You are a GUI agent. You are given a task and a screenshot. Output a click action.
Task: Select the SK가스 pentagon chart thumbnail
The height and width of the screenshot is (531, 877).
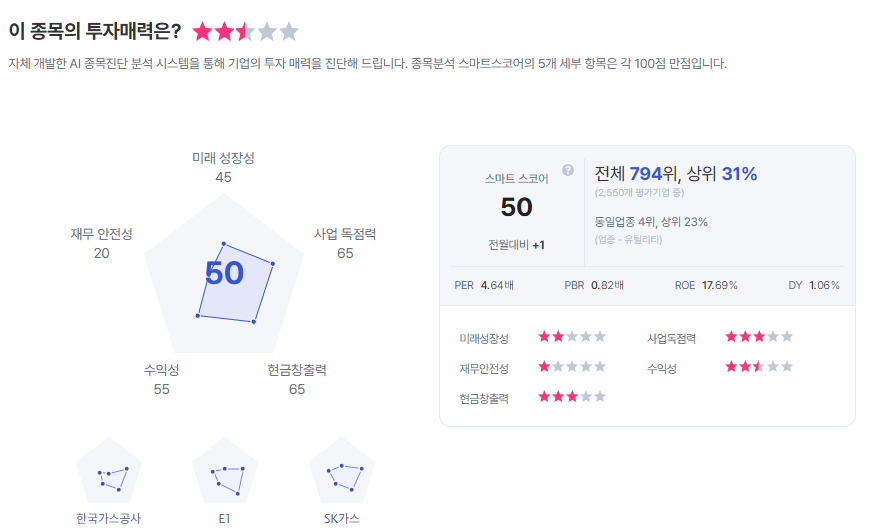342,472
